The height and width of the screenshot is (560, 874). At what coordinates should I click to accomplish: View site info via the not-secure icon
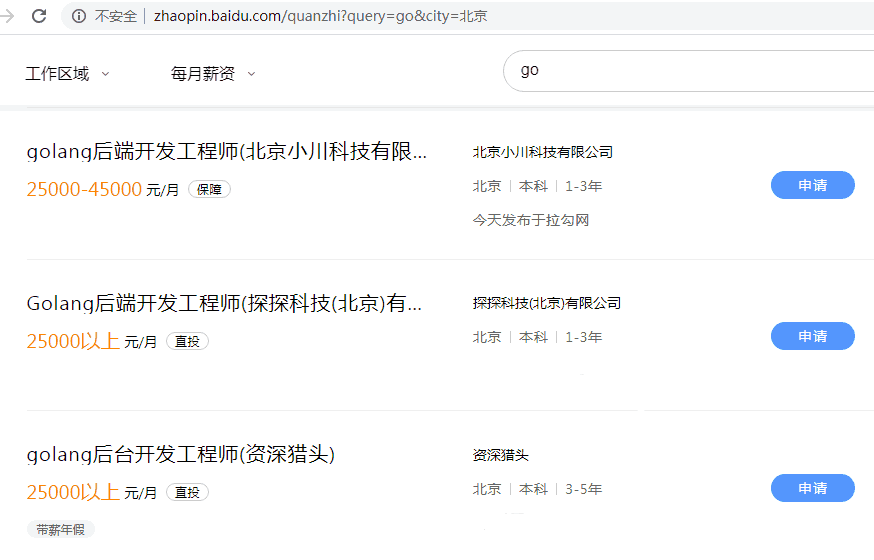coord(79,16)
